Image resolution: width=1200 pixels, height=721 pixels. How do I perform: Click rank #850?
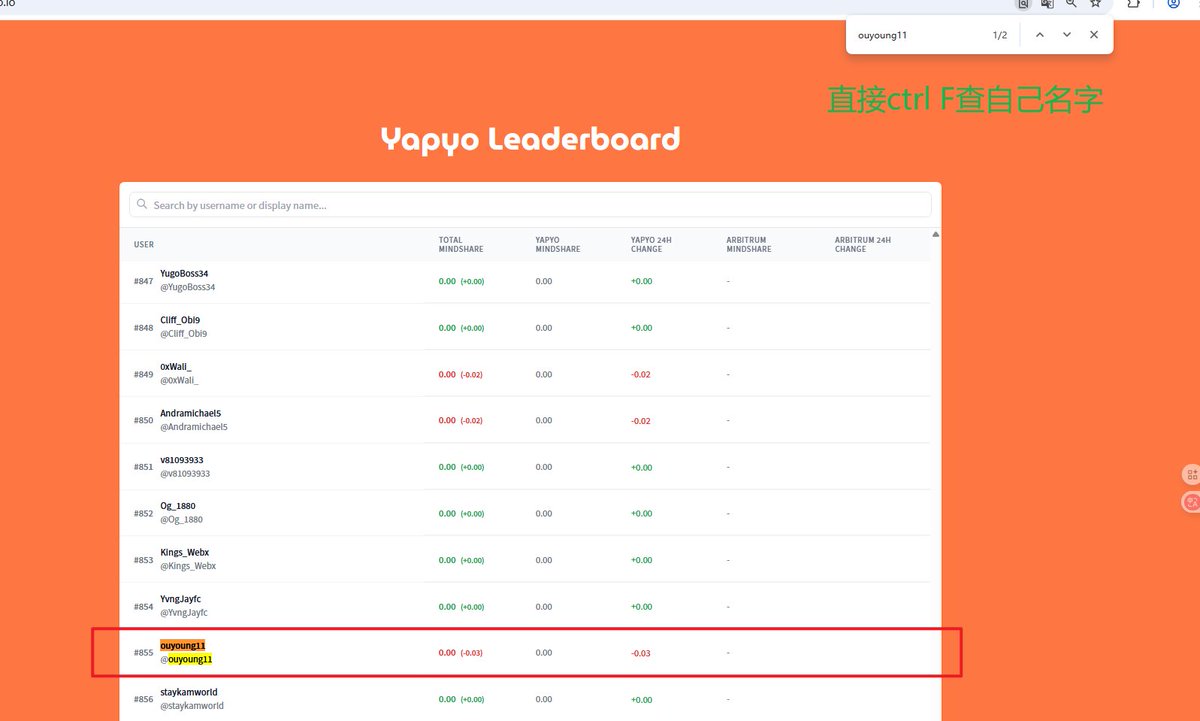pyautogui.click(x=143, y=421)
